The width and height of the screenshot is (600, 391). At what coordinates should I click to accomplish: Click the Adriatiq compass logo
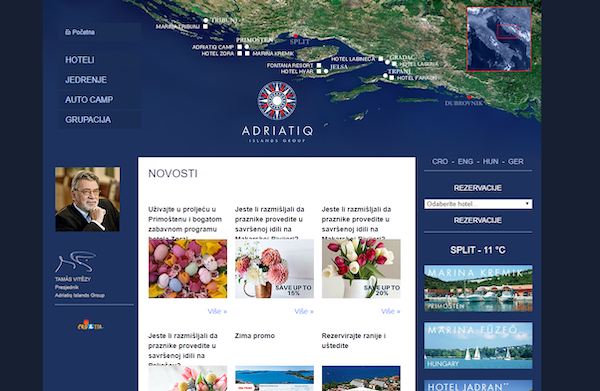point(277,101)
